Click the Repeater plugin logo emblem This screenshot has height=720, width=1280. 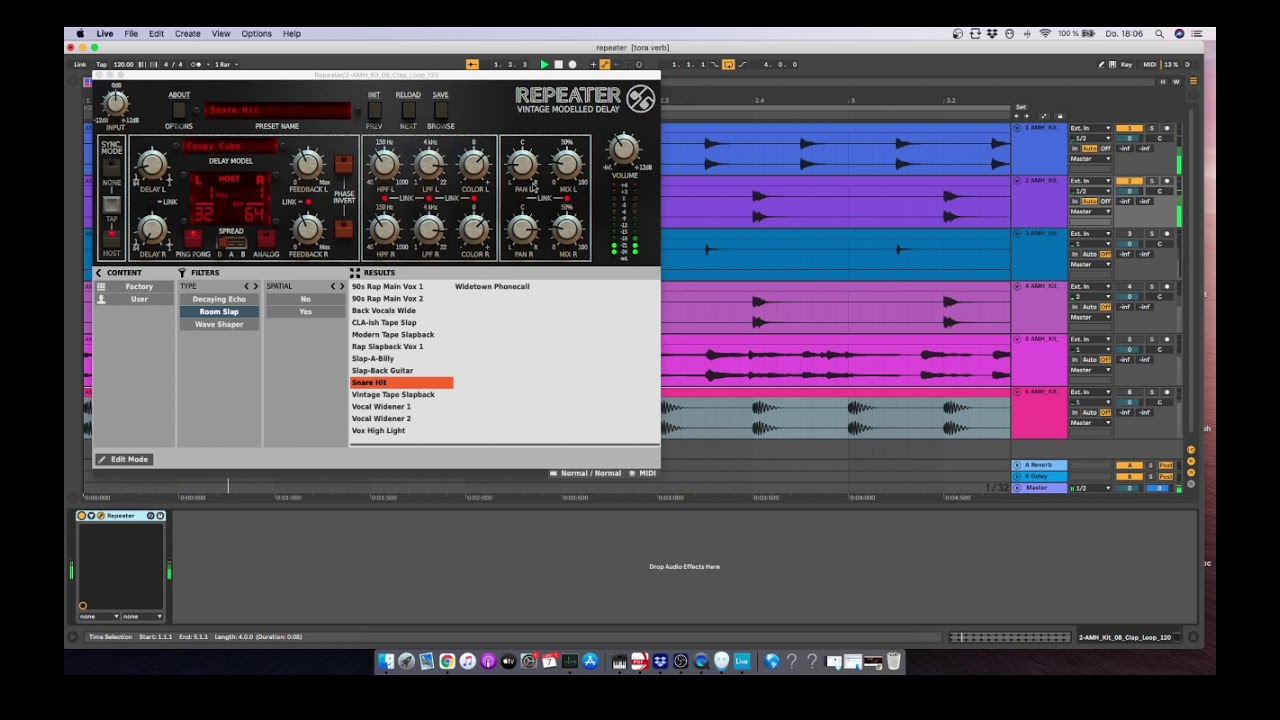click(x=640, y=98)
